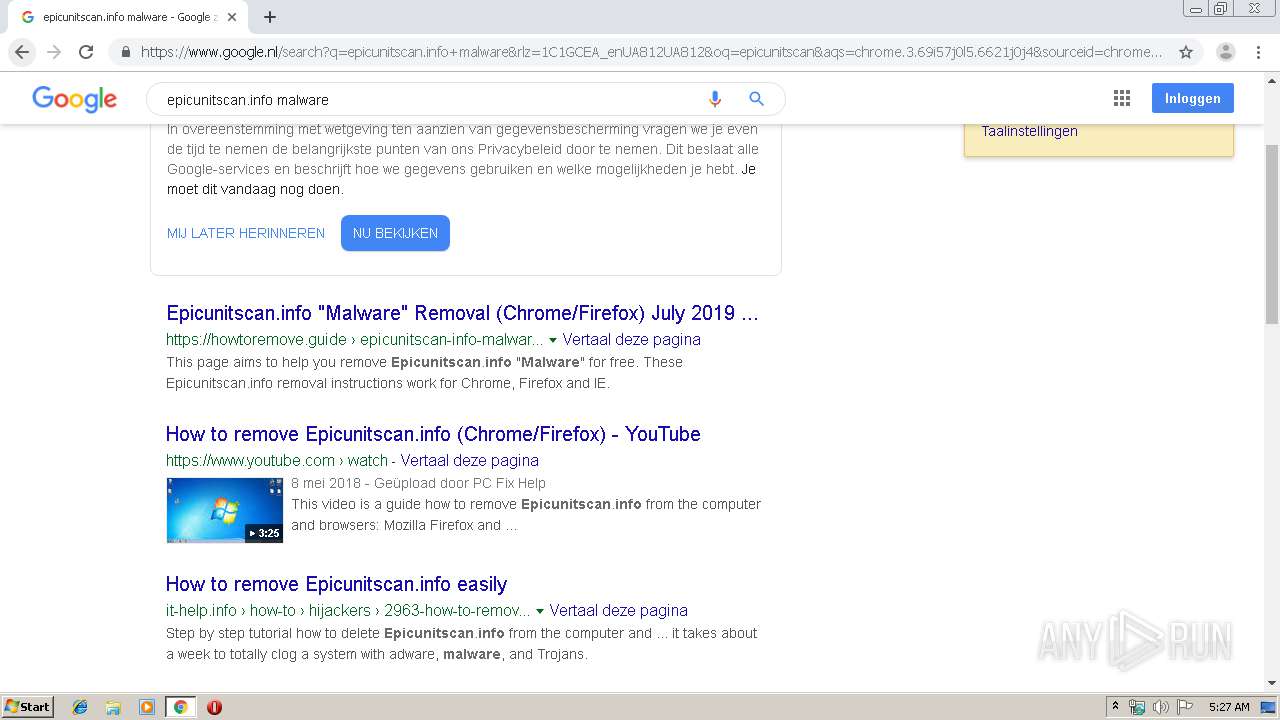Click the Google logo

(x=75, y=99)
